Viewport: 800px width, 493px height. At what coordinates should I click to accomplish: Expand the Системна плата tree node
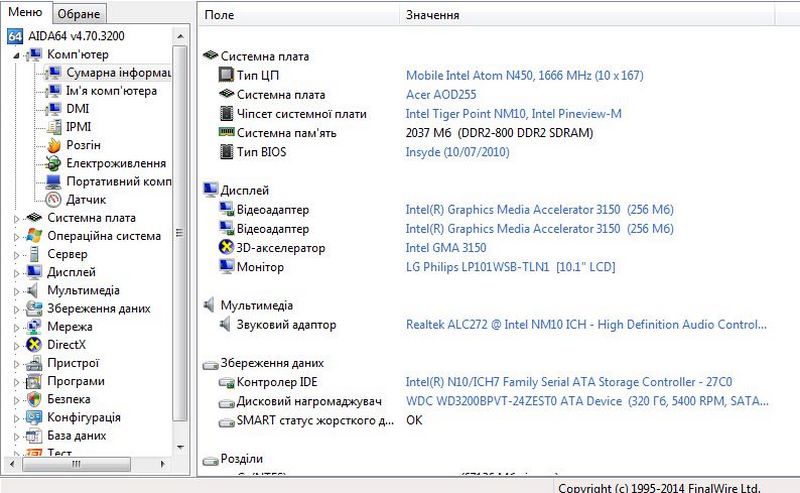(x=16, y=218)
